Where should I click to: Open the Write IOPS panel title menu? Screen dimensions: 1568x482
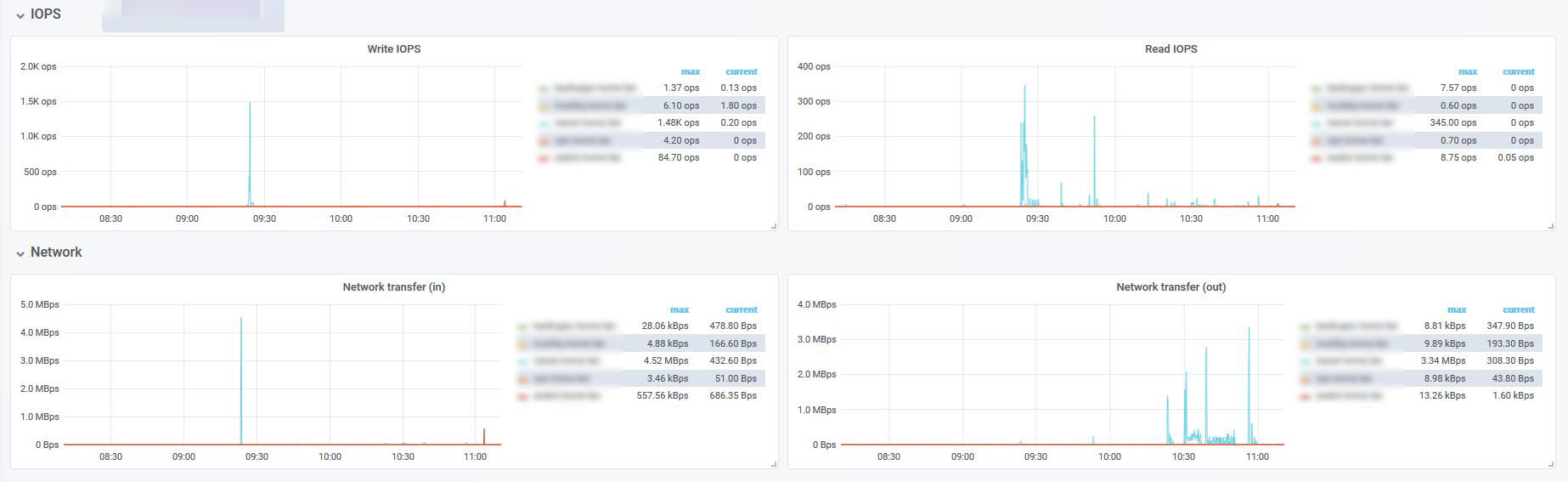(x=394, y=49)
